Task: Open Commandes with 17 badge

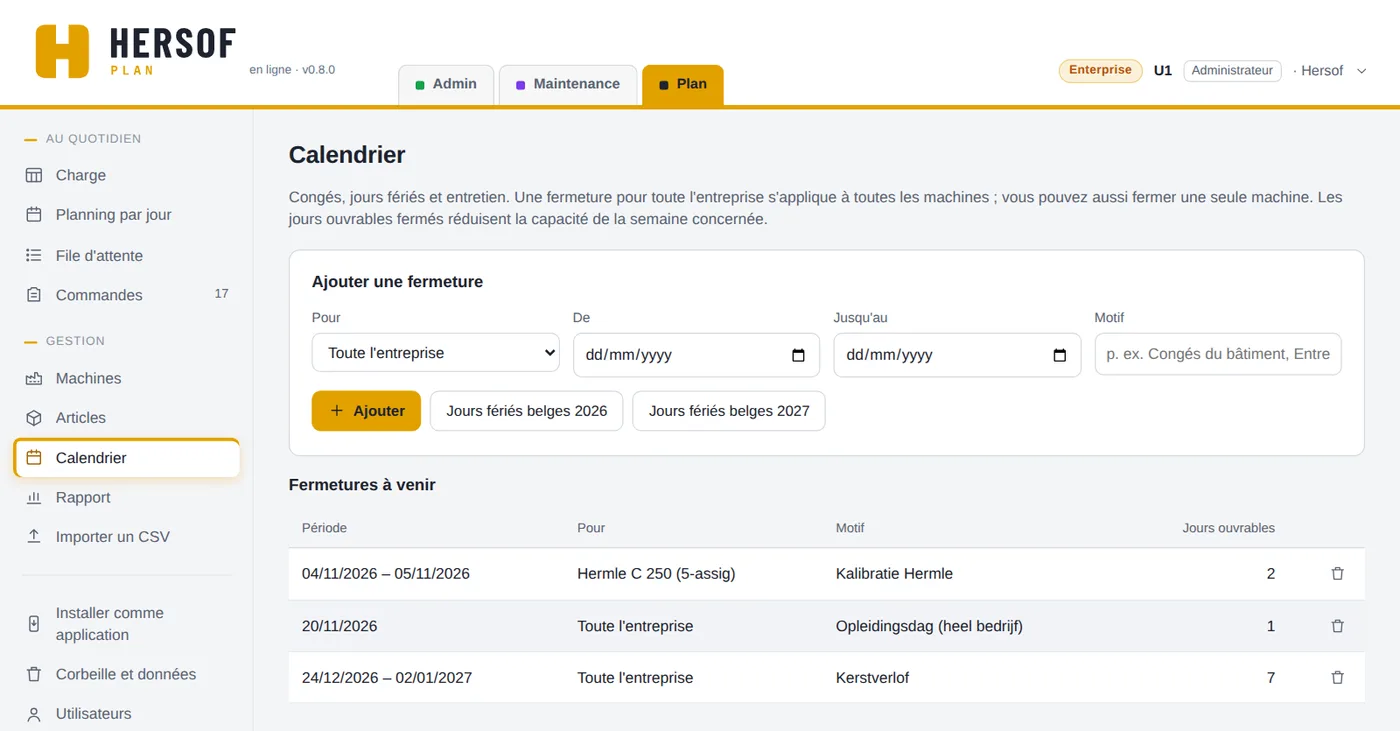Action: pos(127,295)
